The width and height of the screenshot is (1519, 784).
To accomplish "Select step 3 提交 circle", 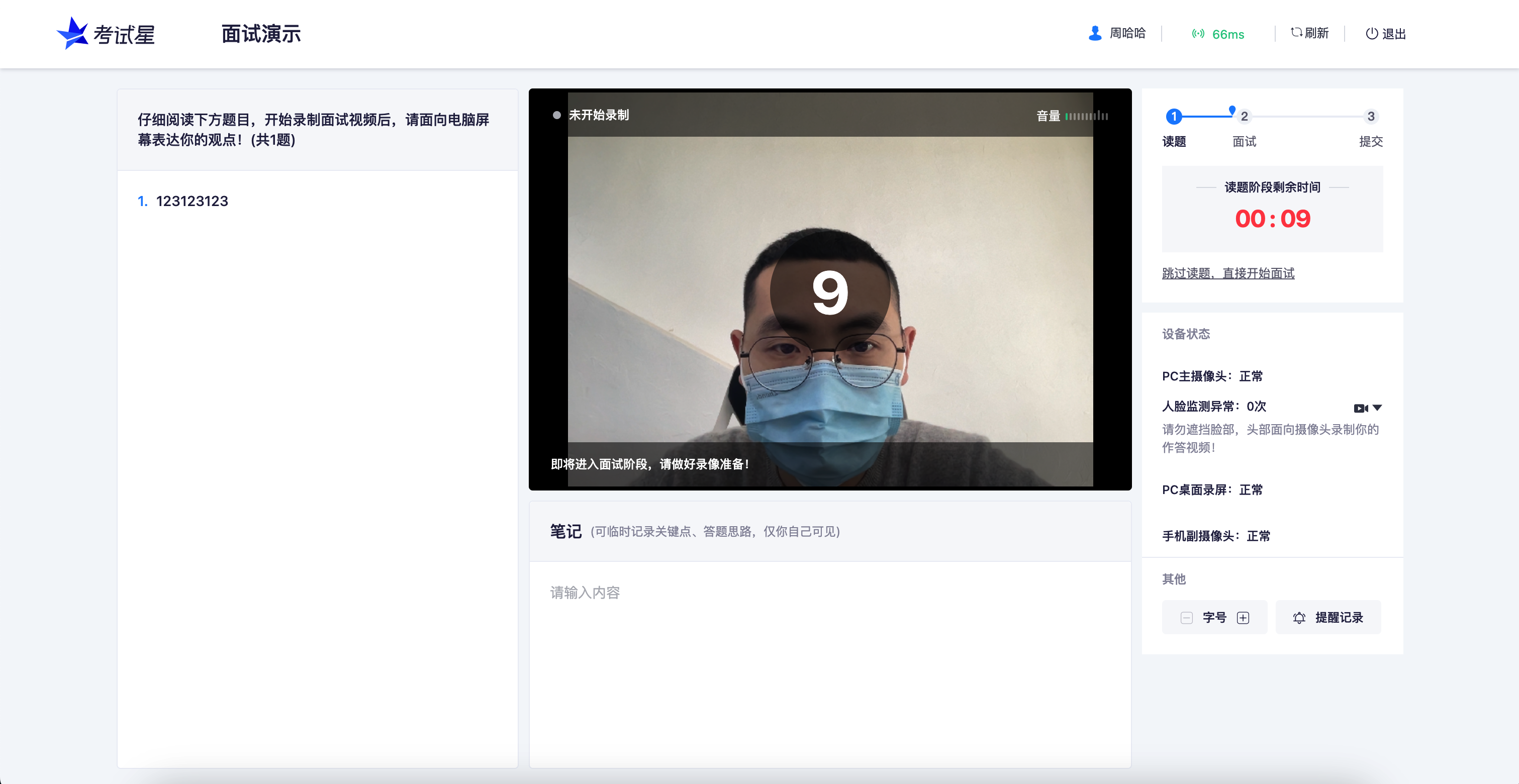I will pos(1371,116).
